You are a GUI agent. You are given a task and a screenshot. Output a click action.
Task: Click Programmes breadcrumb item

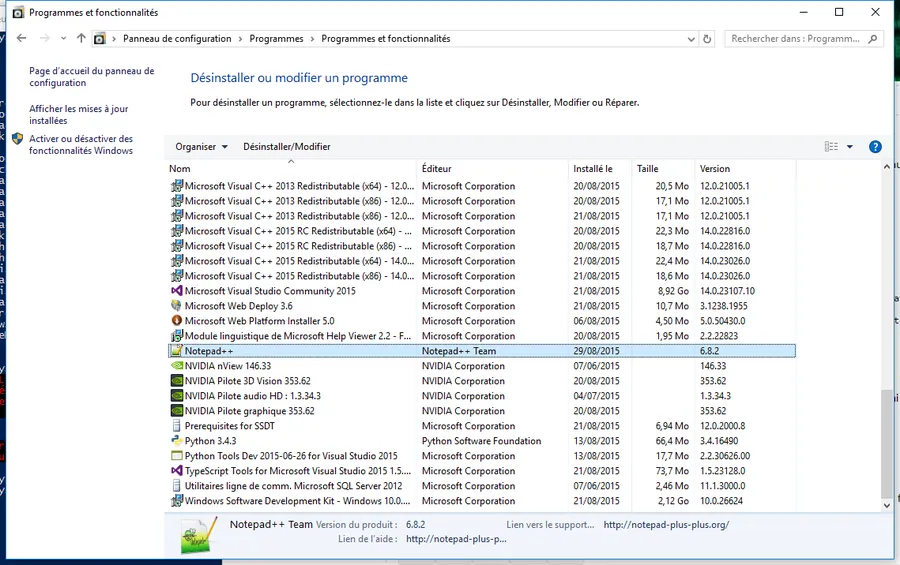[x=276, y=38]
